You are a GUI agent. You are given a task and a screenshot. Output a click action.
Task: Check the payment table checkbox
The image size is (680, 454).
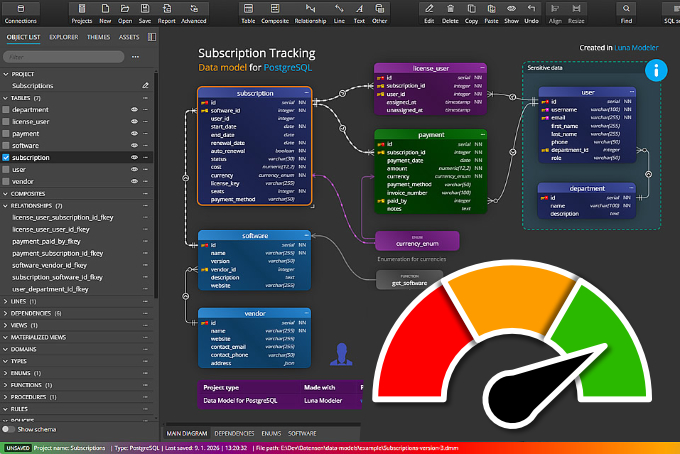[x=6, y=134]
